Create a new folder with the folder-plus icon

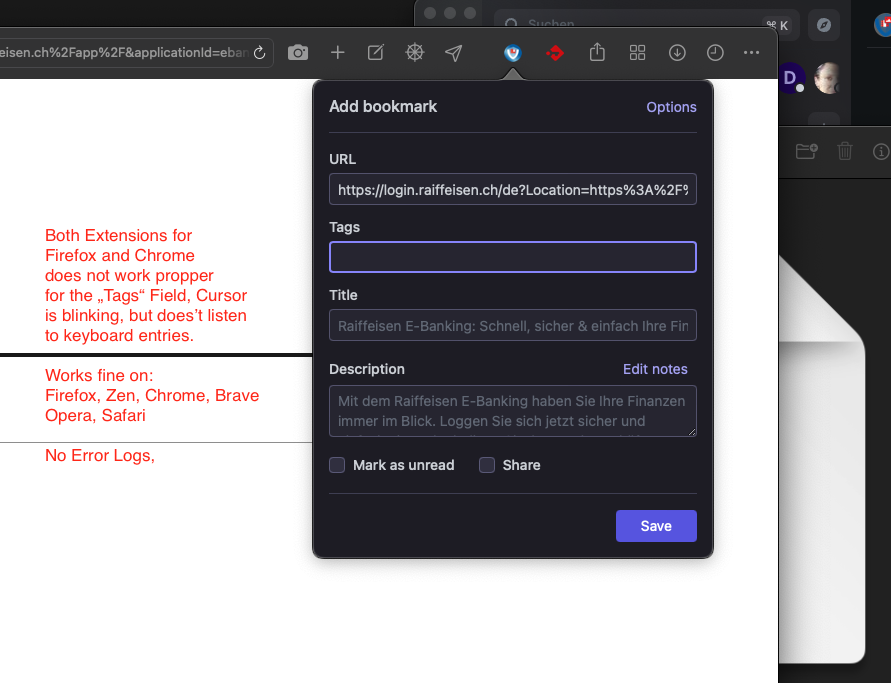coord(806,151)
